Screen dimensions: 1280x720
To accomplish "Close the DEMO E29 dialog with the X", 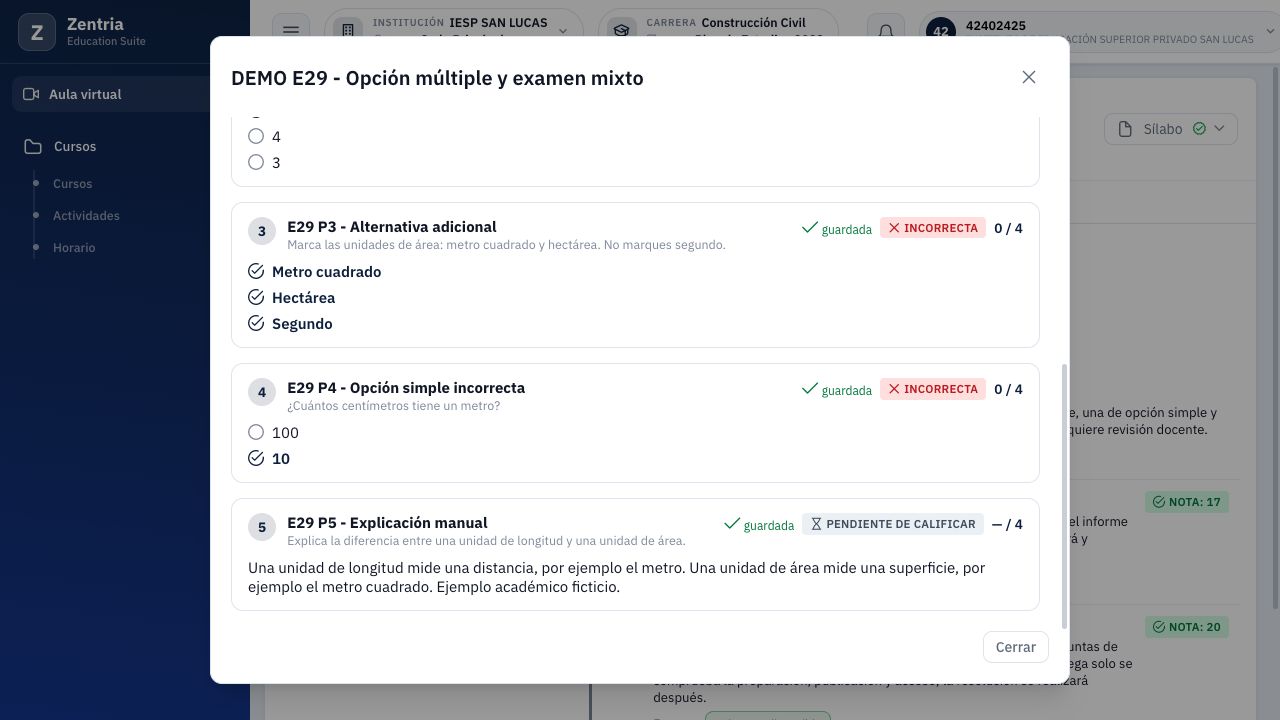I will click(x=1029, y=77).
